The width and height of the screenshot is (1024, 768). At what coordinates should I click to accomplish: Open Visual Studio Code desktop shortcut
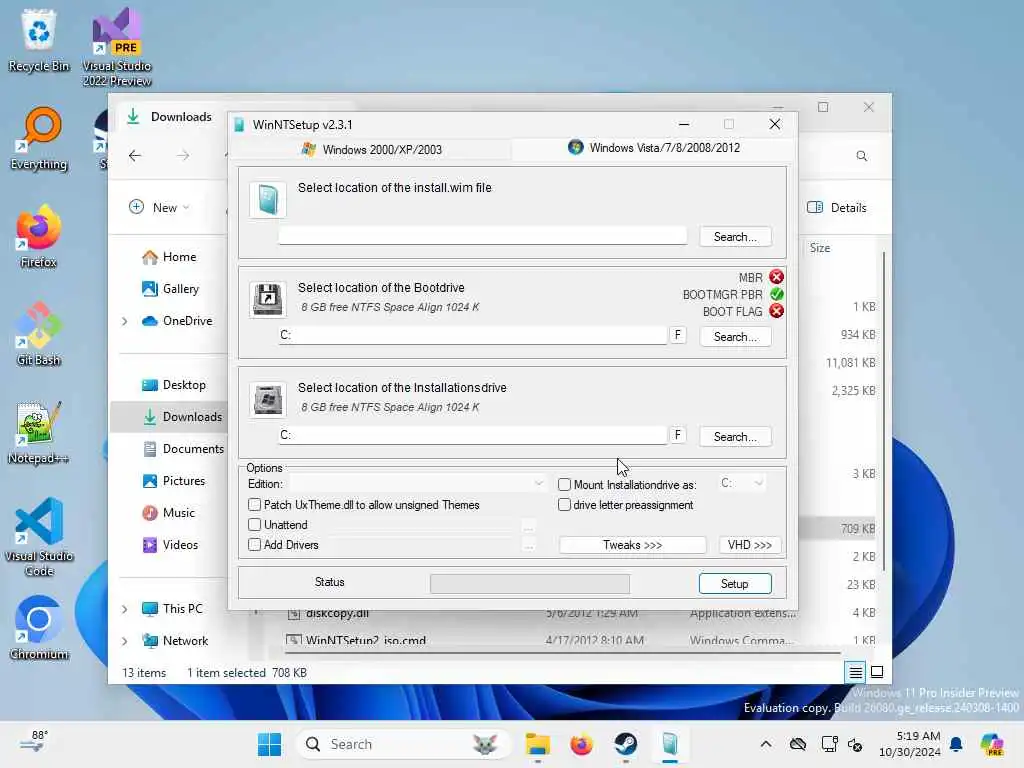(39, 537)
